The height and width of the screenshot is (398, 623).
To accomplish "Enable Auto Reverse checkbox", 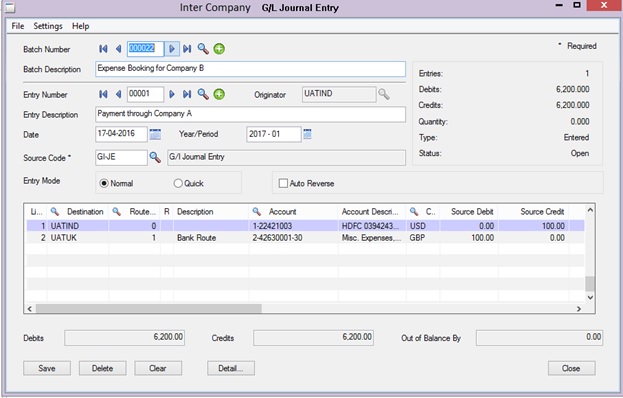I will tap(283, 183).
